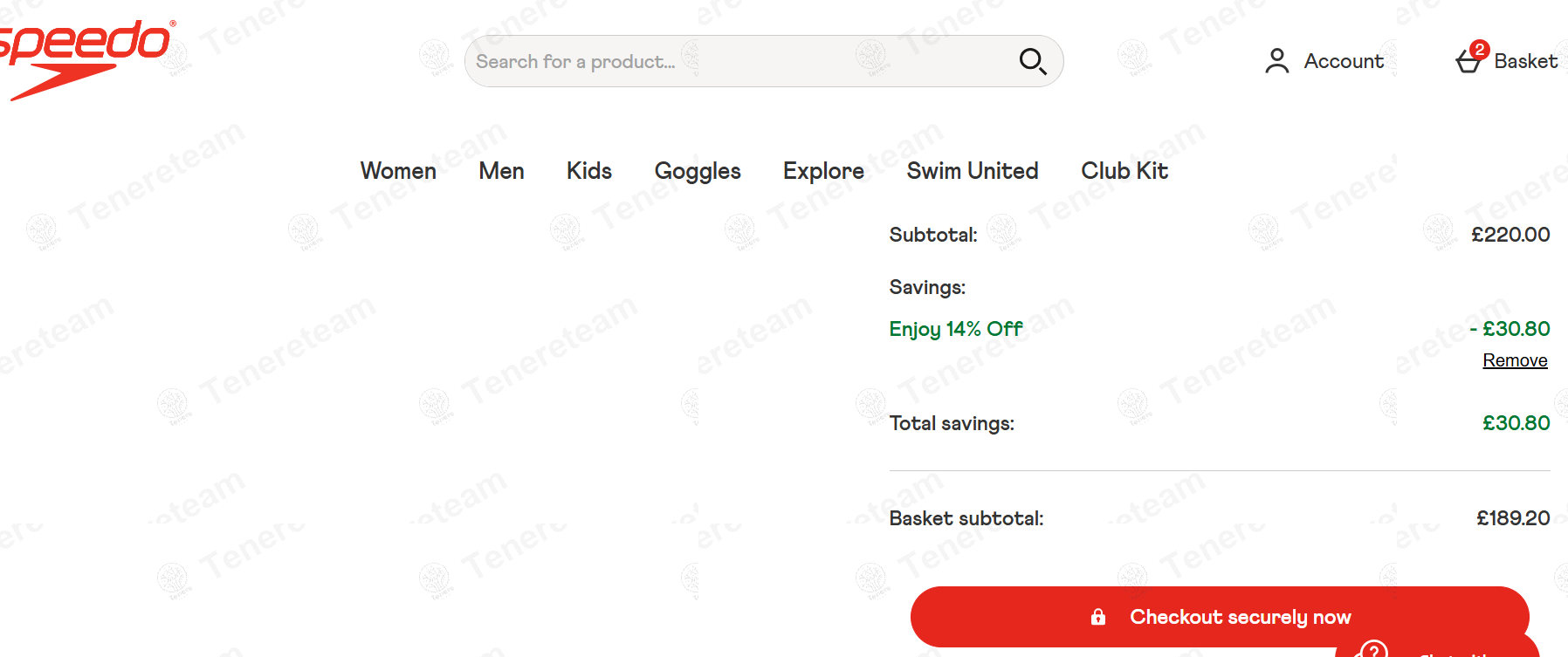Viewport: 1568px width, 657px height.
Task: Click the Account text link
Action: coord(1344,61)
